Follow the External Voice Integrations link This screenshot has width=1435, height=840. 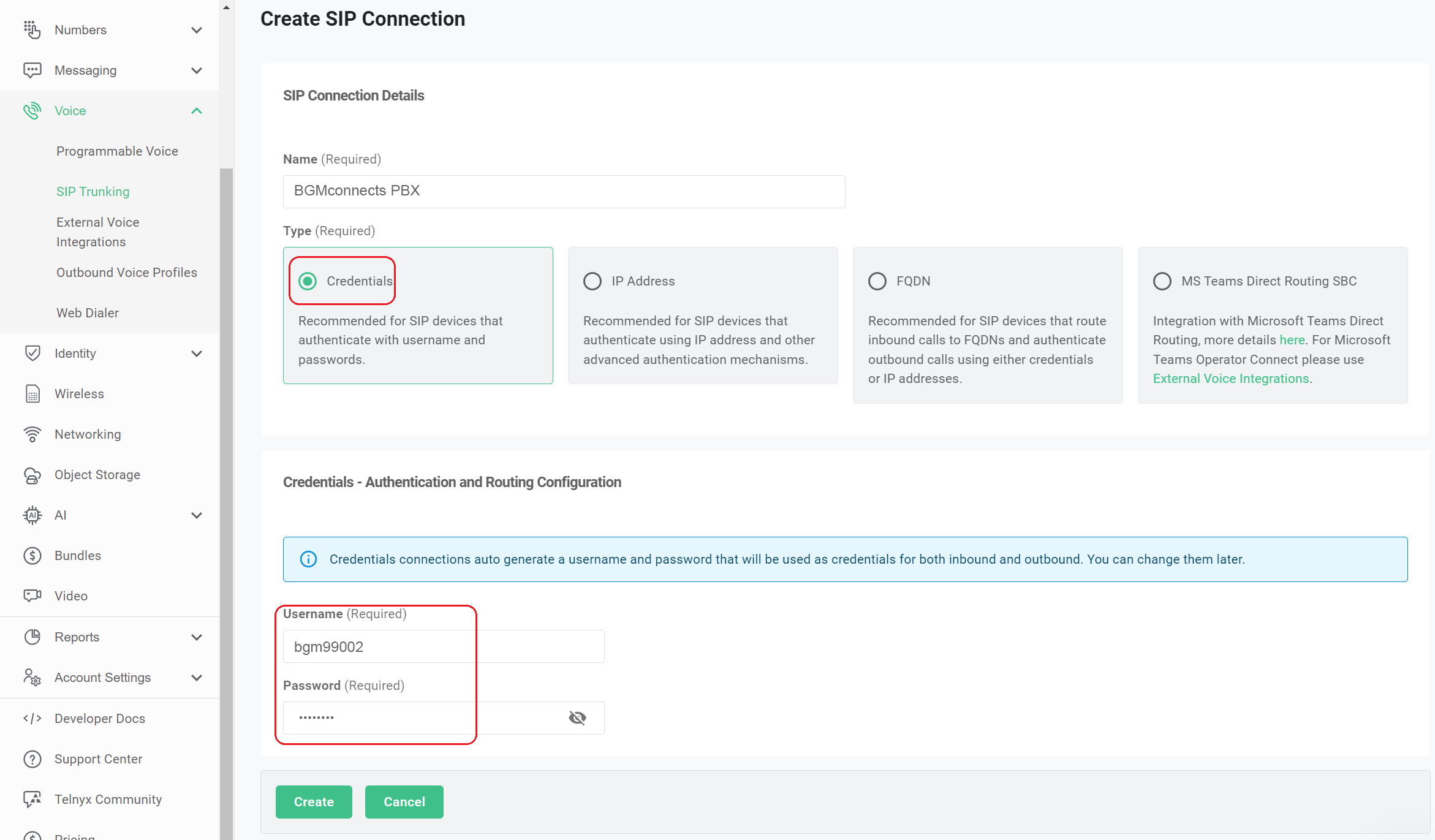(x=1230, y=379)
